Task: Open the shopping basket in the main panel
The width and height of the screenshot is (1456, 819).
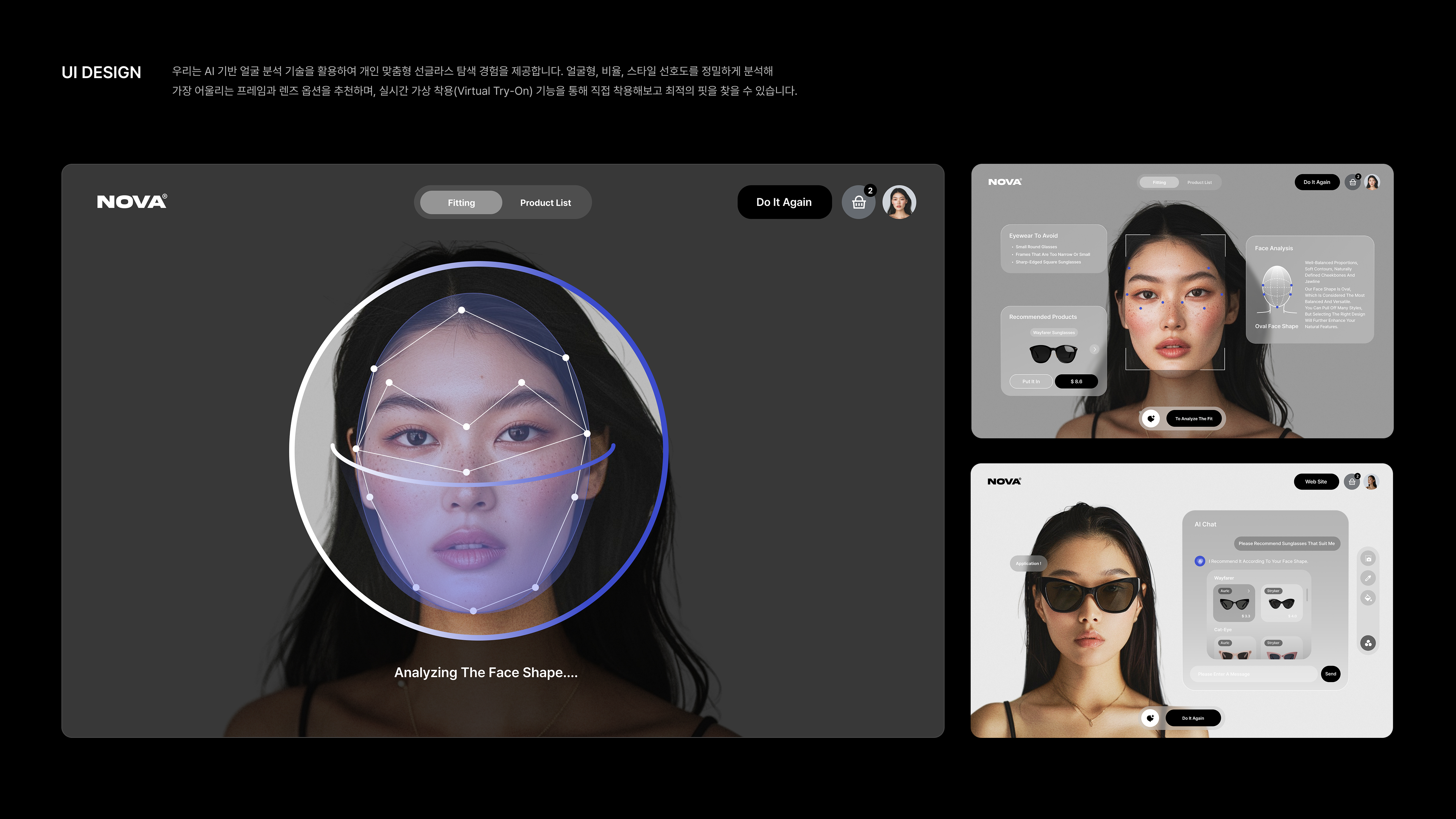Action: click(858, 202)
